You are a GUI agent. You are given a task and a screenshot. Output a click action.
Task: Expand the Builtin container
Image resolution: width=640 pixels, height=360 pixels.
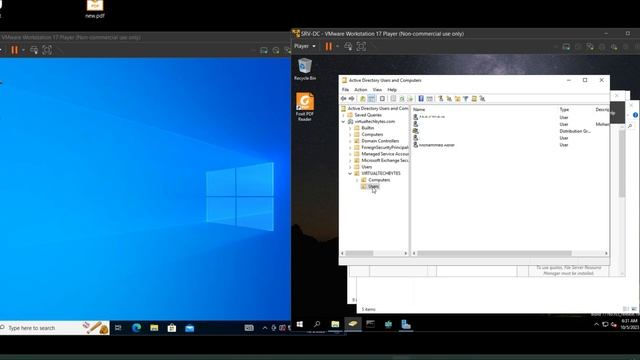[x=350, y=128]
